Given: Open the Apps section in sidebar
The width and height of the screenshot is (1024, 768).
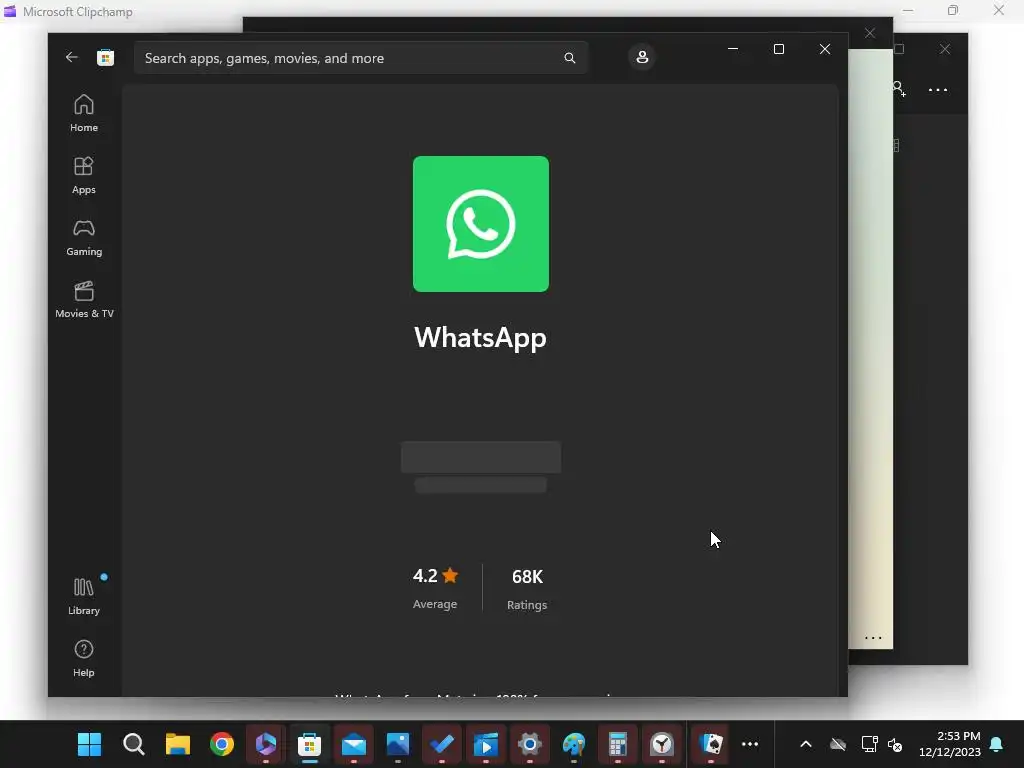Looking at the screenshot, I should point(84,176).
